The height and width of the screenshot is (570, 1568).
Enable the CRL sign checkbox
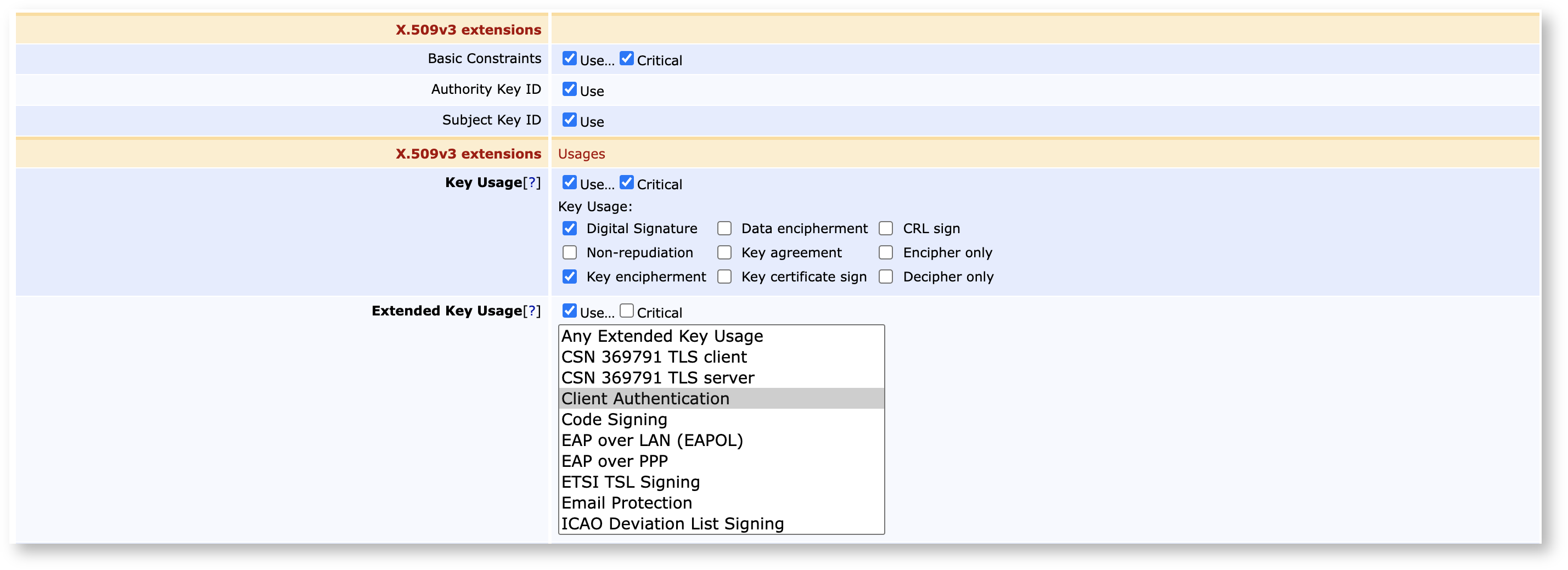[886, 229]
